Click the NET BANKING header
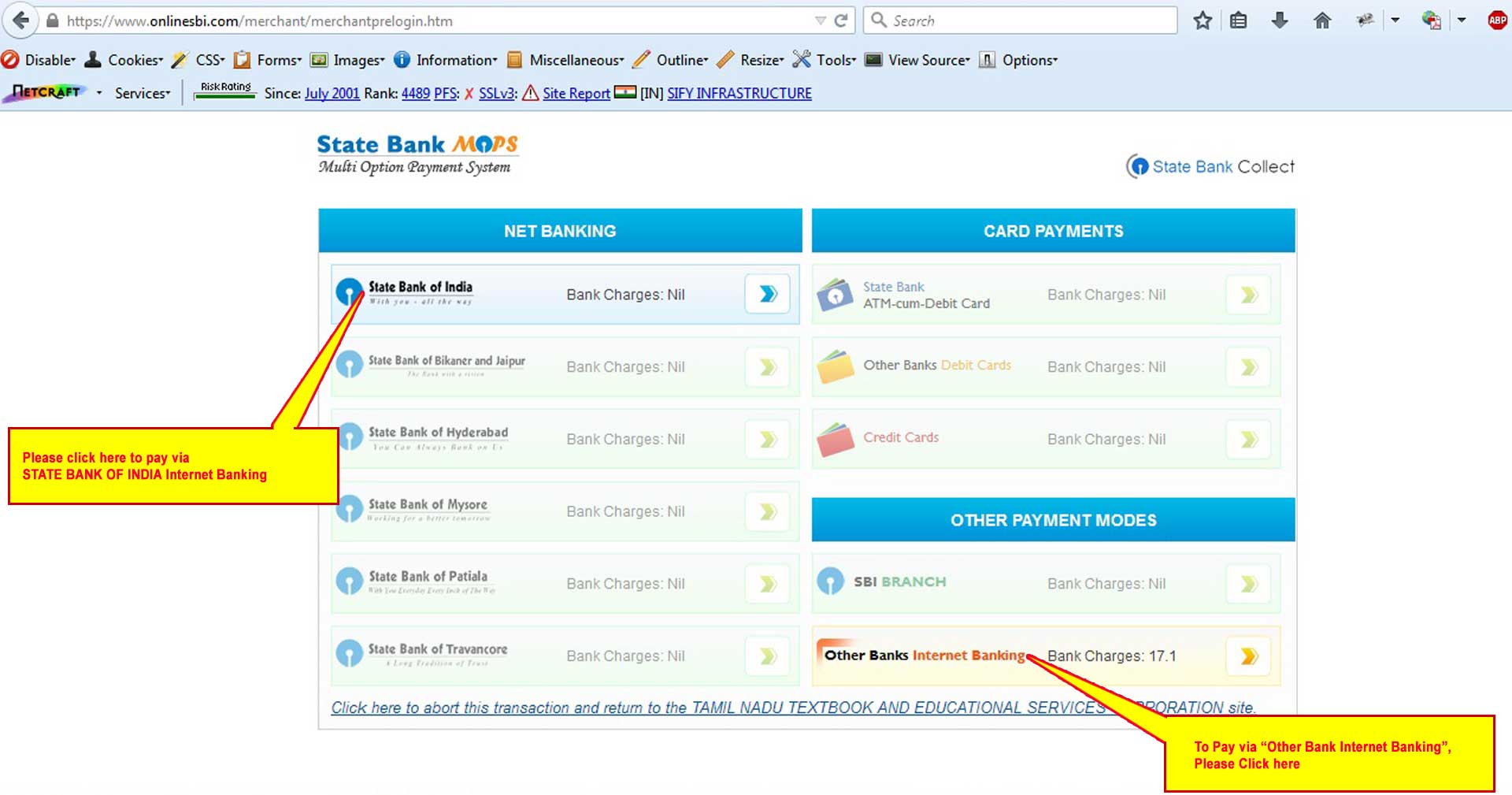This screenshot has width=1512, height=795. 560,231
